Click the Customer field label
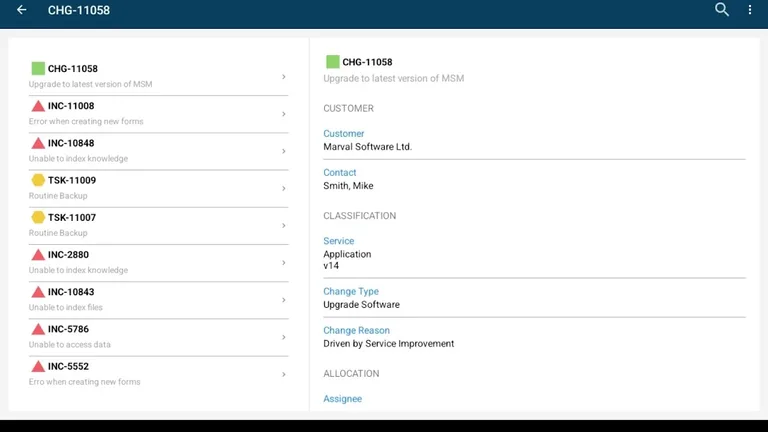 click(x=344, y=134)
